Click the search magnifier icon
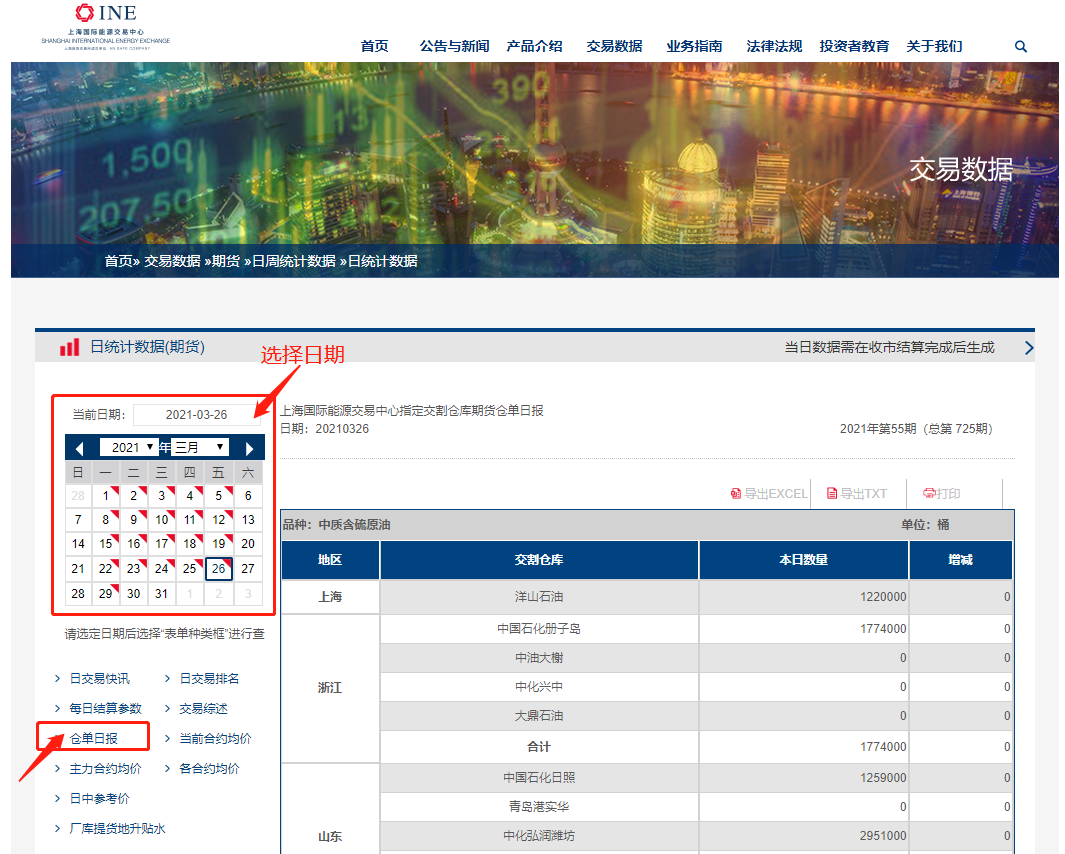 click(x=1020, y=46)
